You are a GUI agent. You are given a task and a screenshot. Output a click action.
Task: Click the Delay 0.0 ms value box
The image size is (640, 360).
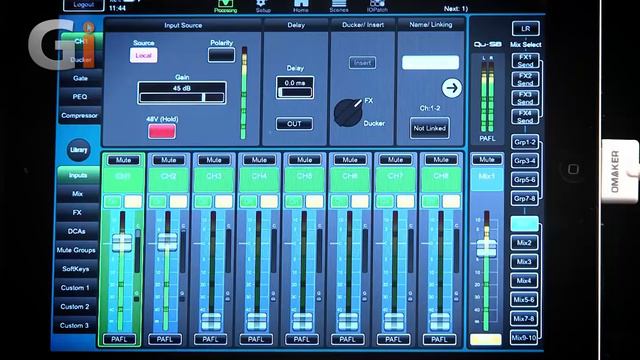[x=295, y=87]
